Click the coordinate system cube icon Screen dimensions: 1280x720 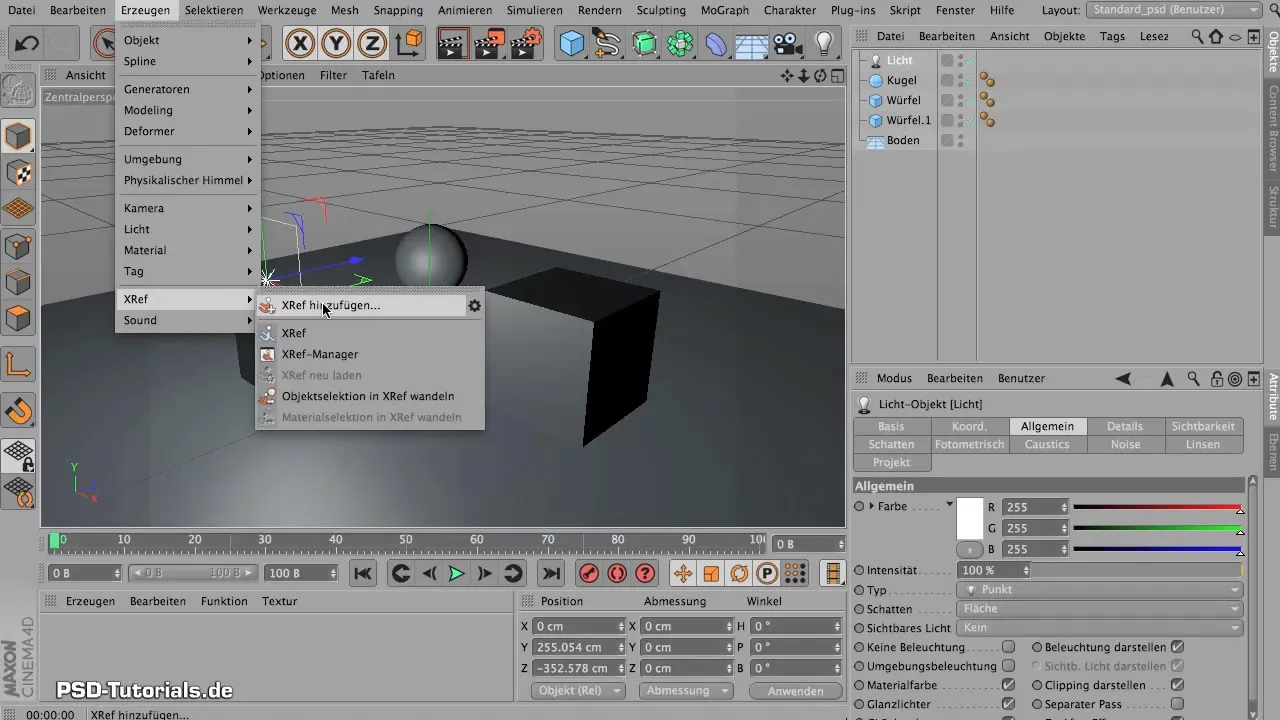408,43
